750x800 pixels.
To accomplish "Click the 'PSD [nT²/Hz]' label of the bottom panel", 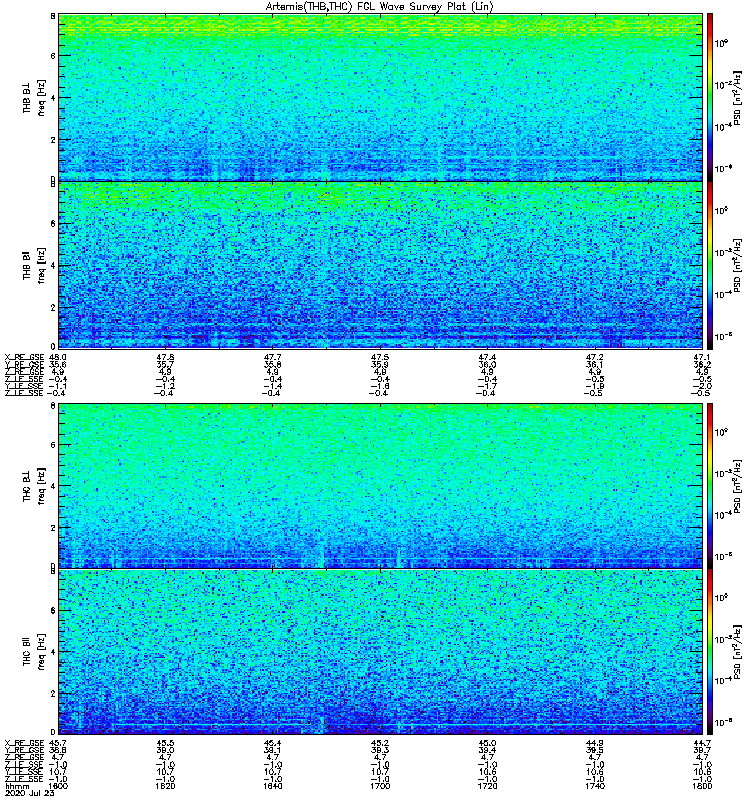I will point(737,652).
